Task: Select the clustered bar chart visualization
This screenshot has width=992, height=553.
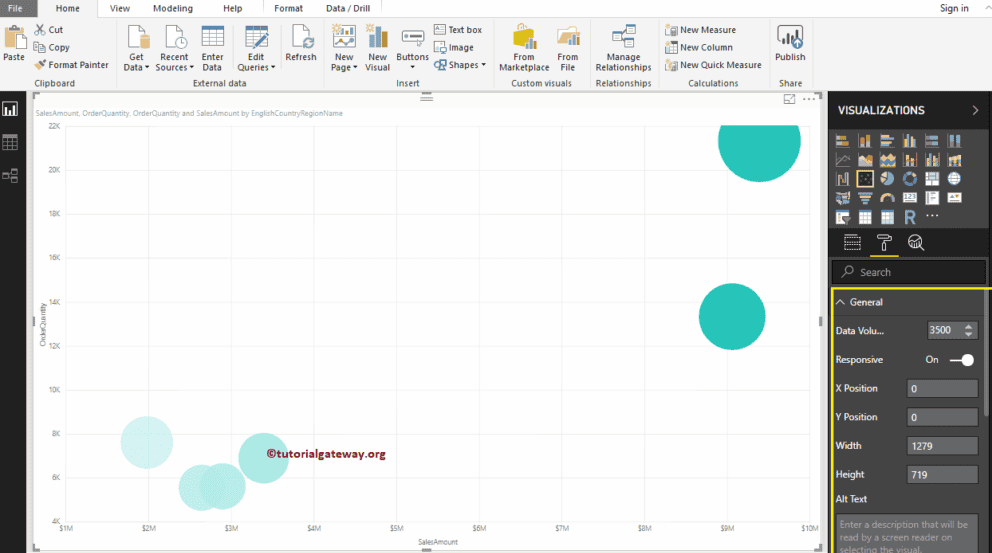Action: (x=887, y=141)
